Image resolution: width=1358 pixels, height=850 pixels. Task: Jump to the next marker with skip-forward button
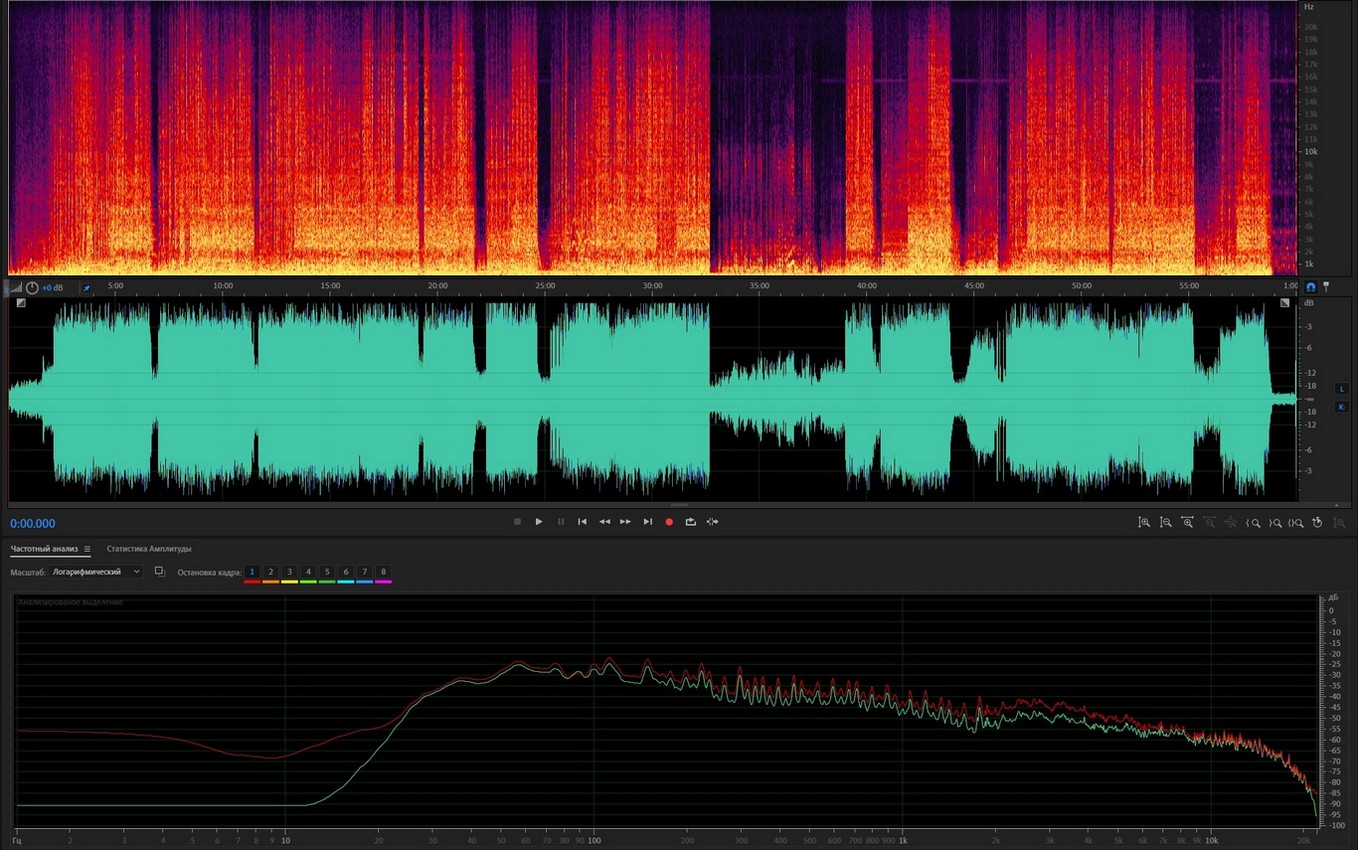[647, 522]
